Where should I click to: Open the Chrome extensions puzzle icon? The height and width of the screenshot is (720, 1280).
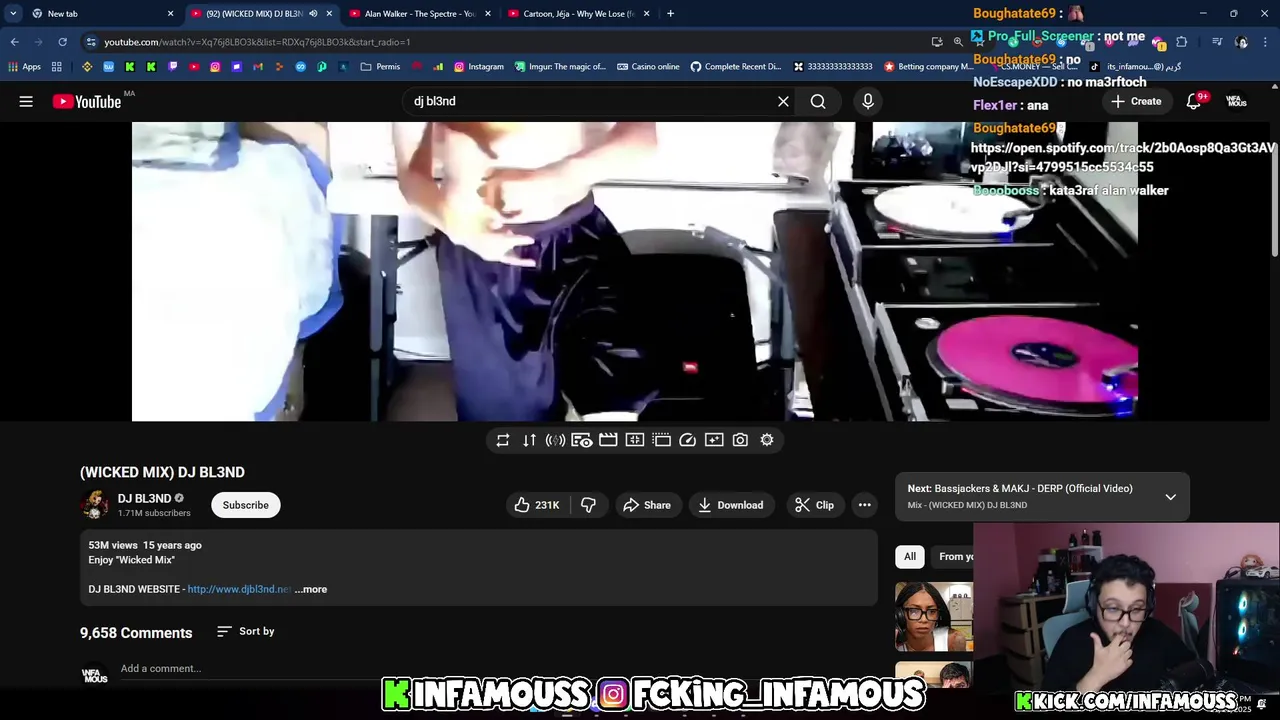click(x=1181, y=42)
